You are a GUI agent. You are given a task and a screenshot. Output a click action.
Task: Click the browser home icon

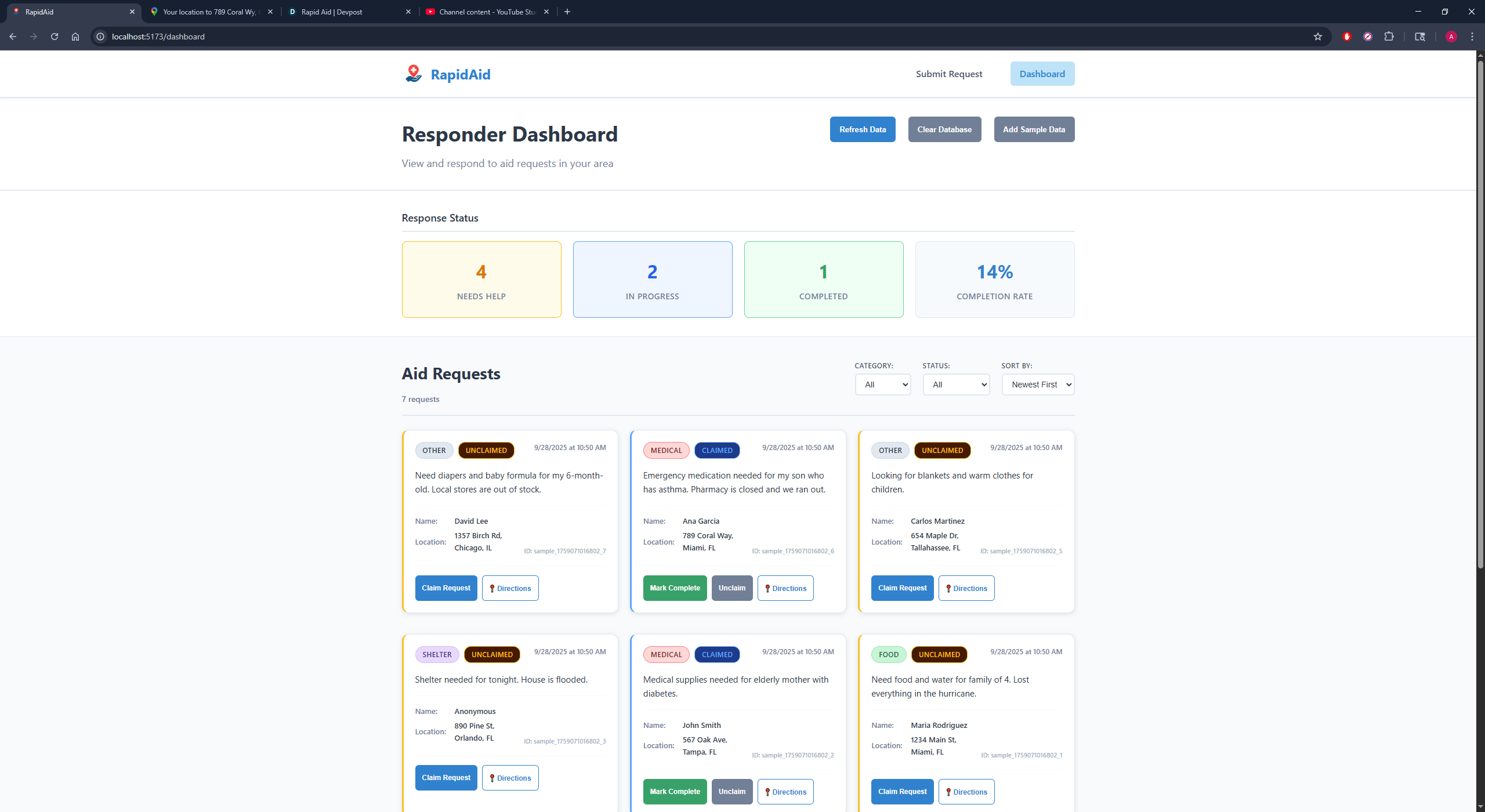75,37
